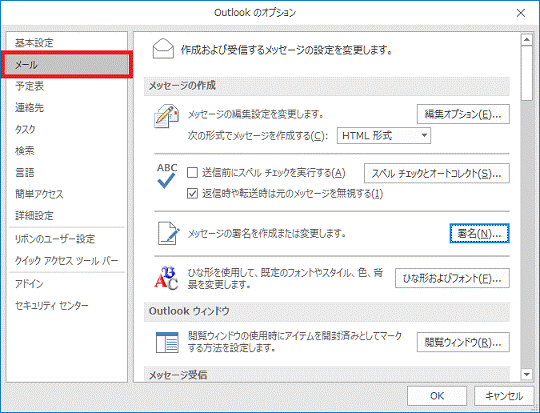Click the label 次の形式でメッセージを作成する(C):
This screenshot has height=413, width=540.
coord(258,136)
